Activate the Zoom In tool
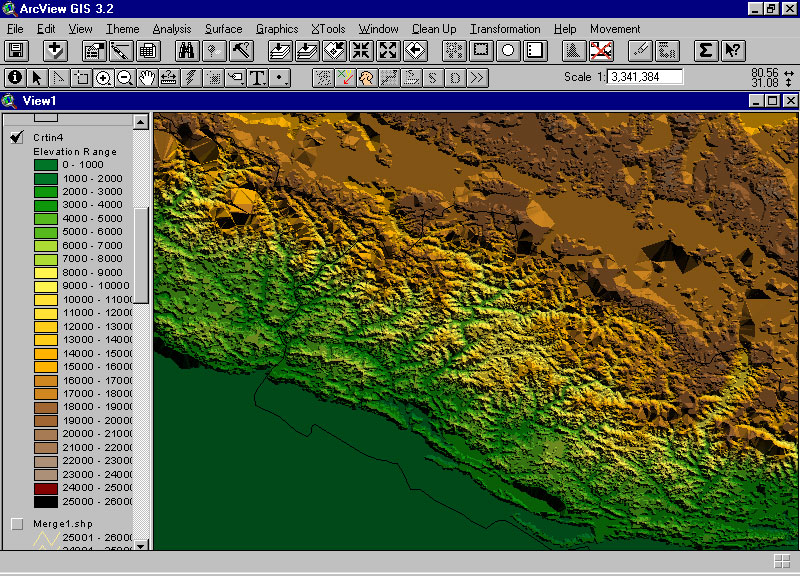Viewport: 800px width, 576px height. [103, 77]
